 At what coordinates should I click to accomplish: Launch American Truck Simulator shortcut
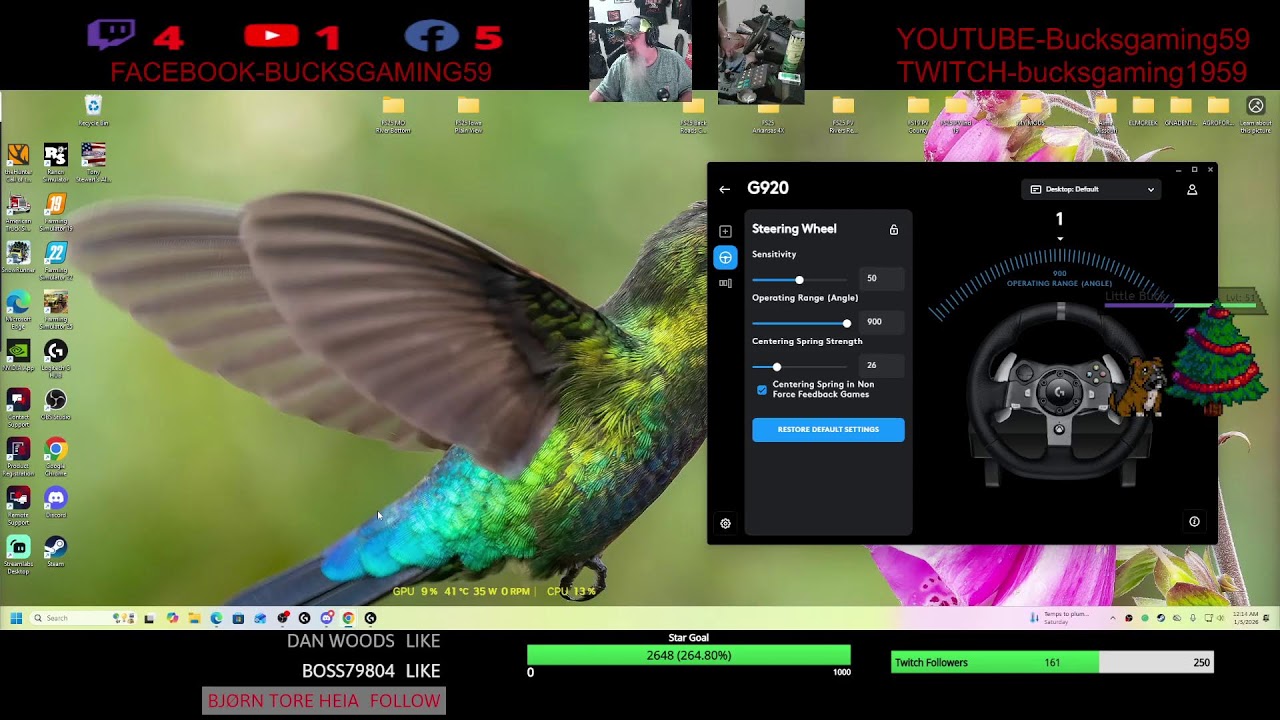(18, 211)
